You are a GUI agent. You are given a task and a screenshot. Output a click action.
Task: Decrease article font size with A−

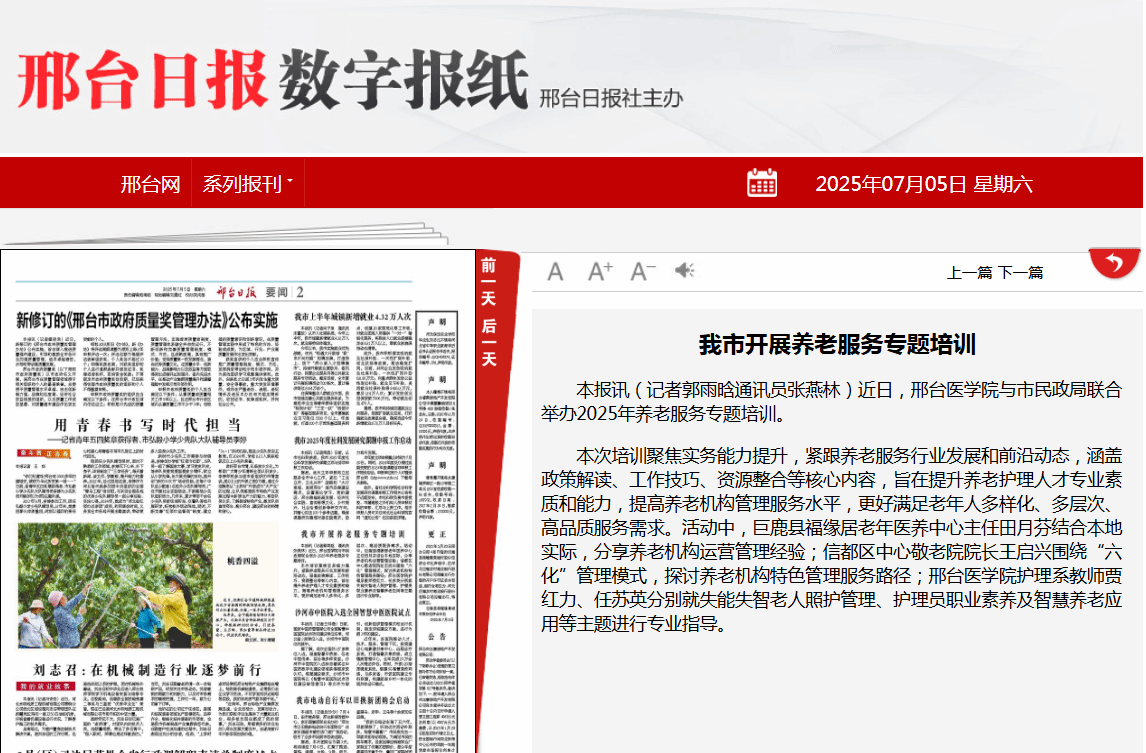pyautogui.click(x=642, y=271)
